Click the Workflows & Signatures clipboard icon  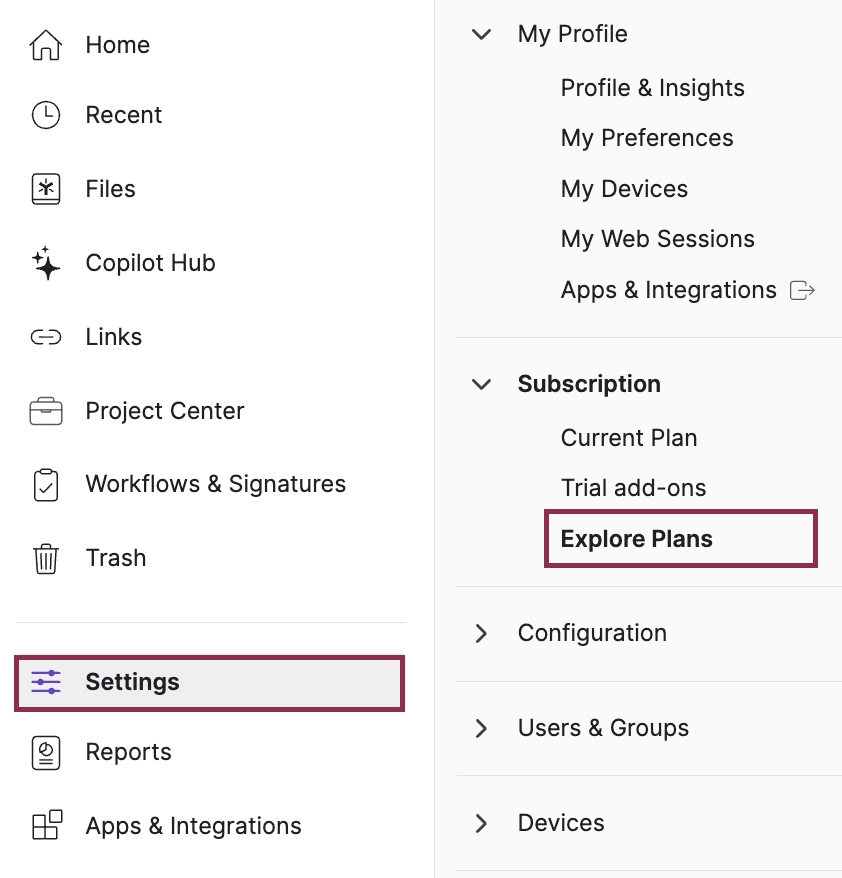46,485
